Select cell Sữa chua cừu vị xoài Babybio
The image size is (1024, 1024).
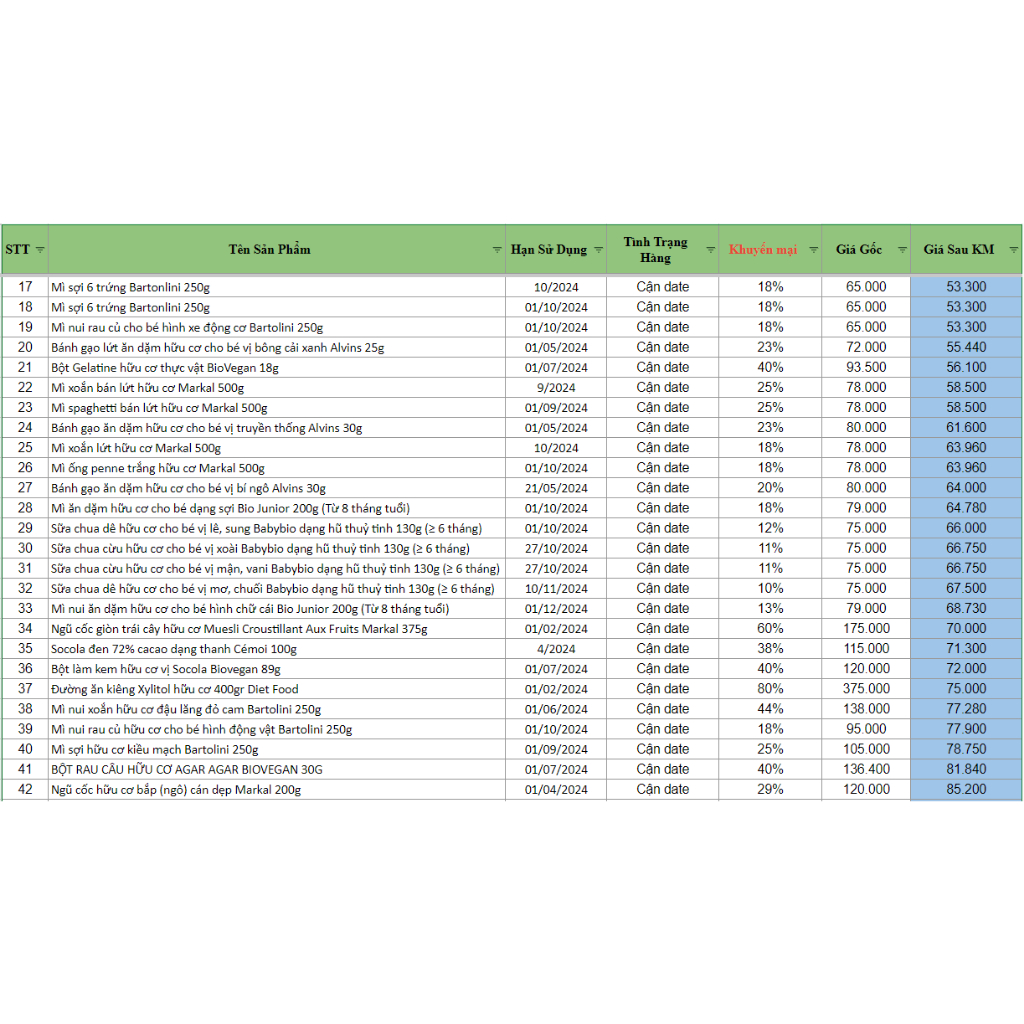pyautogui.click(x=276, y=549)
